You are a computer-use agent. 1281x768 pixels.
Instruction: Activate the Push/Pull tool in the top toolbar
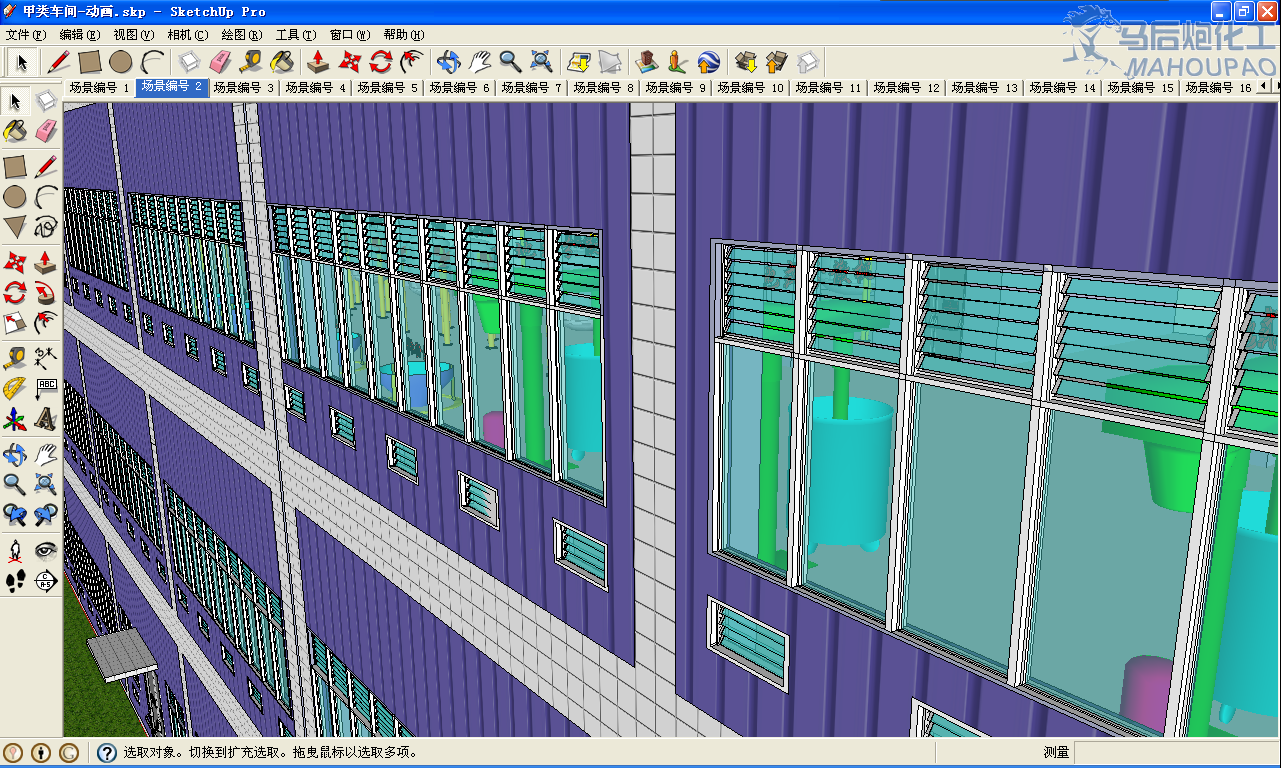318,62
